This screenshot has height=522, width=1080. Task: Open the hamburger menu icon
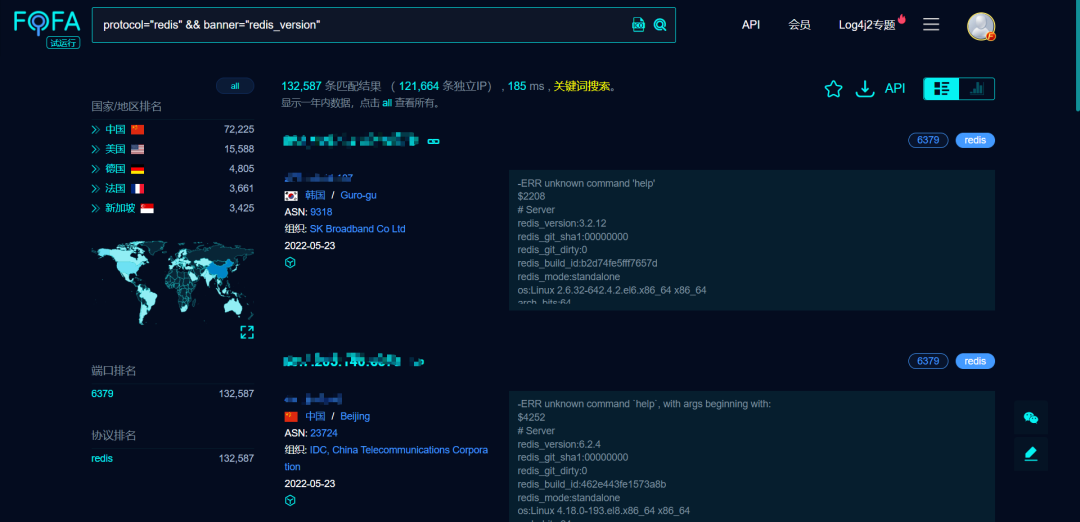tap(931, 25)
